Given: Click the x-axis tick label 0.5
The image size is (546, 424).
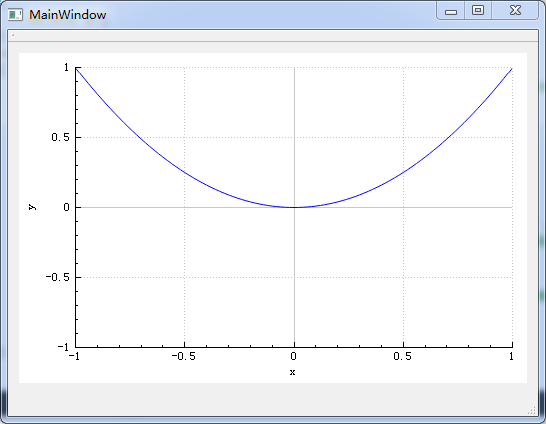Looking at the screenshot, I should pyautogui.click(x=403, y=356).
